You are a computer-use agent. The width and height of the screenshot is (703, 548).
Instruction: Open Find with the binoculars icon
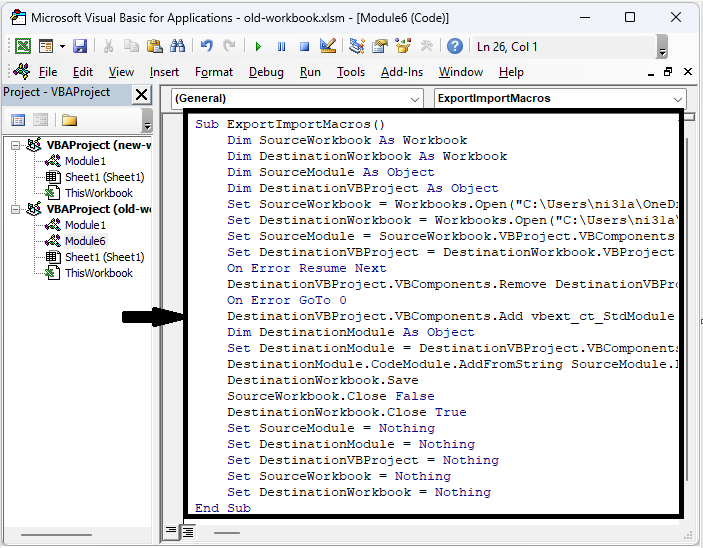(178, 46)
